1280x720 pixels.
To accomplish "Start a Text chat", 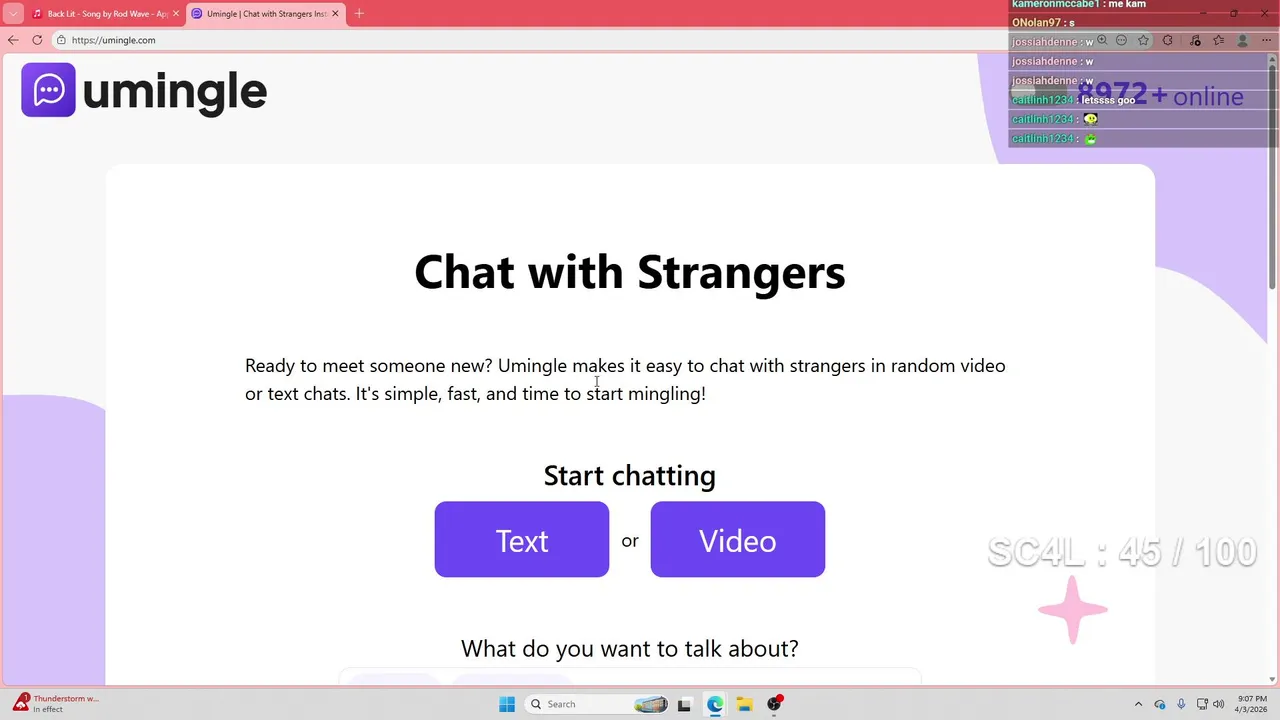I will 522,540.
